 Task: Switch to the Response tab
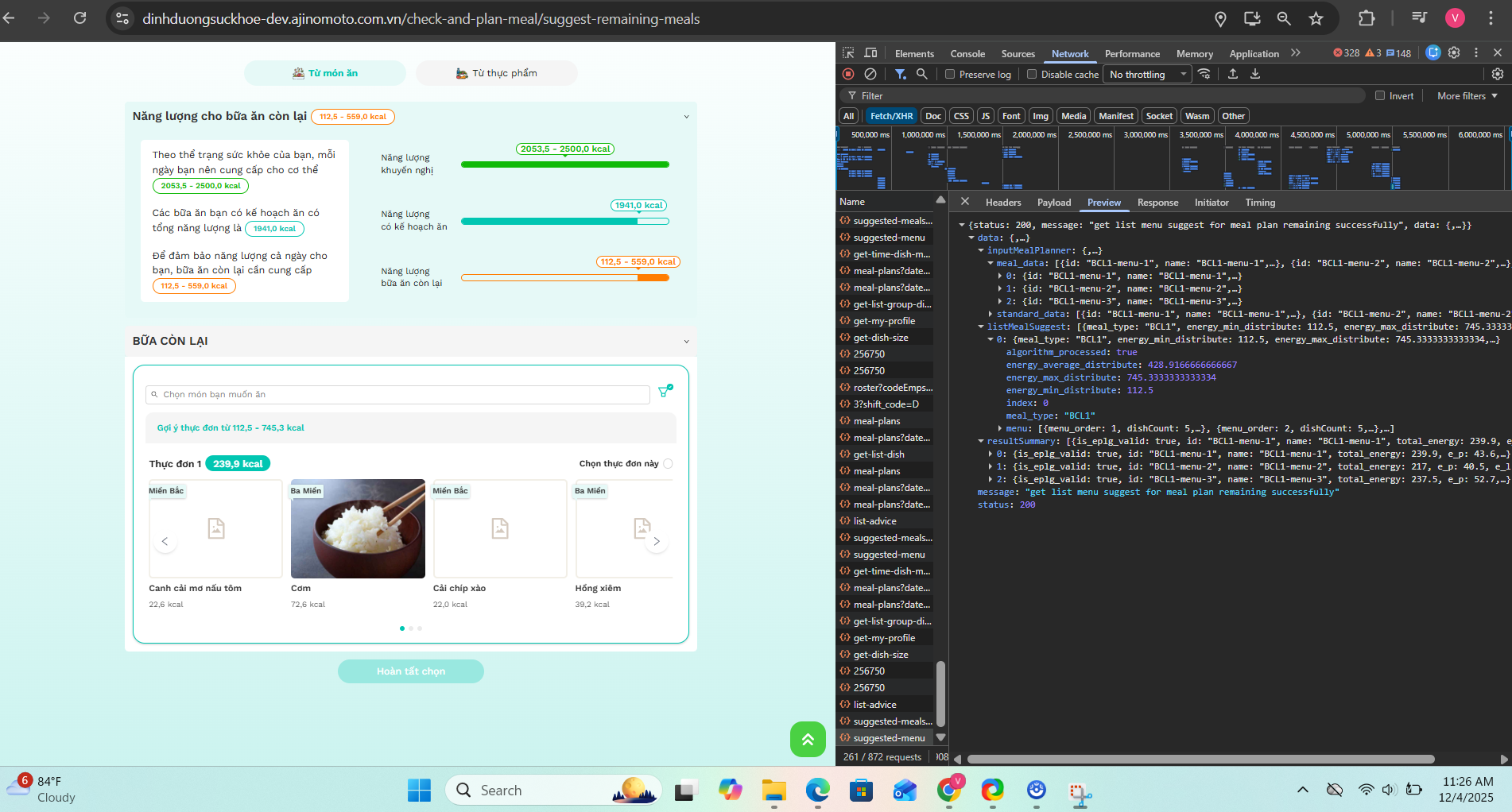tap(1157, 203)
